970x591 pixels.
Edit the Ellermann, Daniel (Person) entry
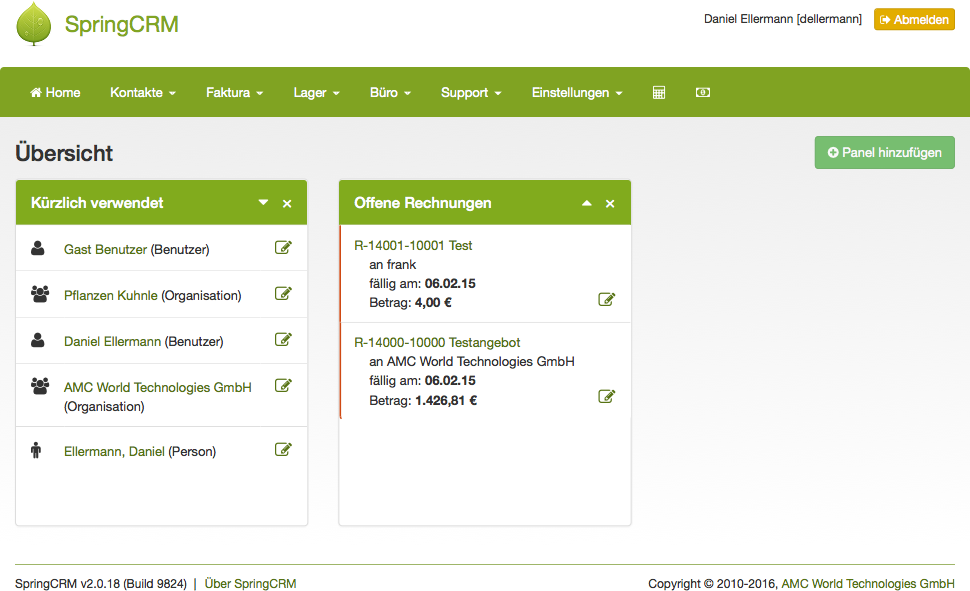283,449
